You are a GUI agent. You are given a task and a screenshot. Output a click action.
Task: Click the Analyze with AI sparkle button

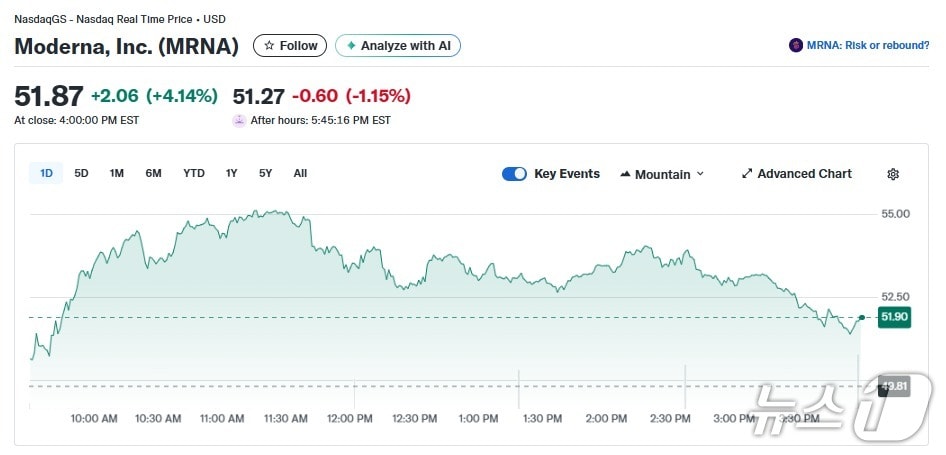click(x=397, y=46)
